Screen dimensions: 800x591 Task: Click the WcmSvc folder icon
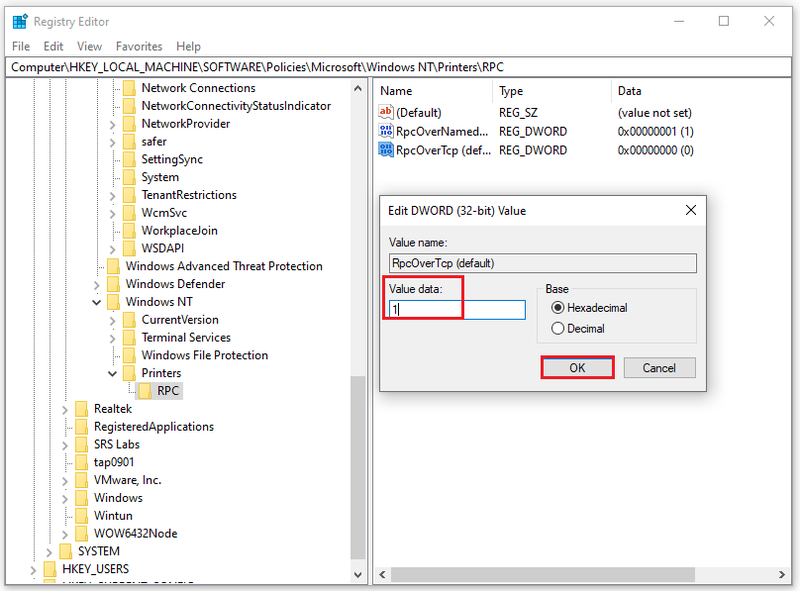tap(130, 213)
